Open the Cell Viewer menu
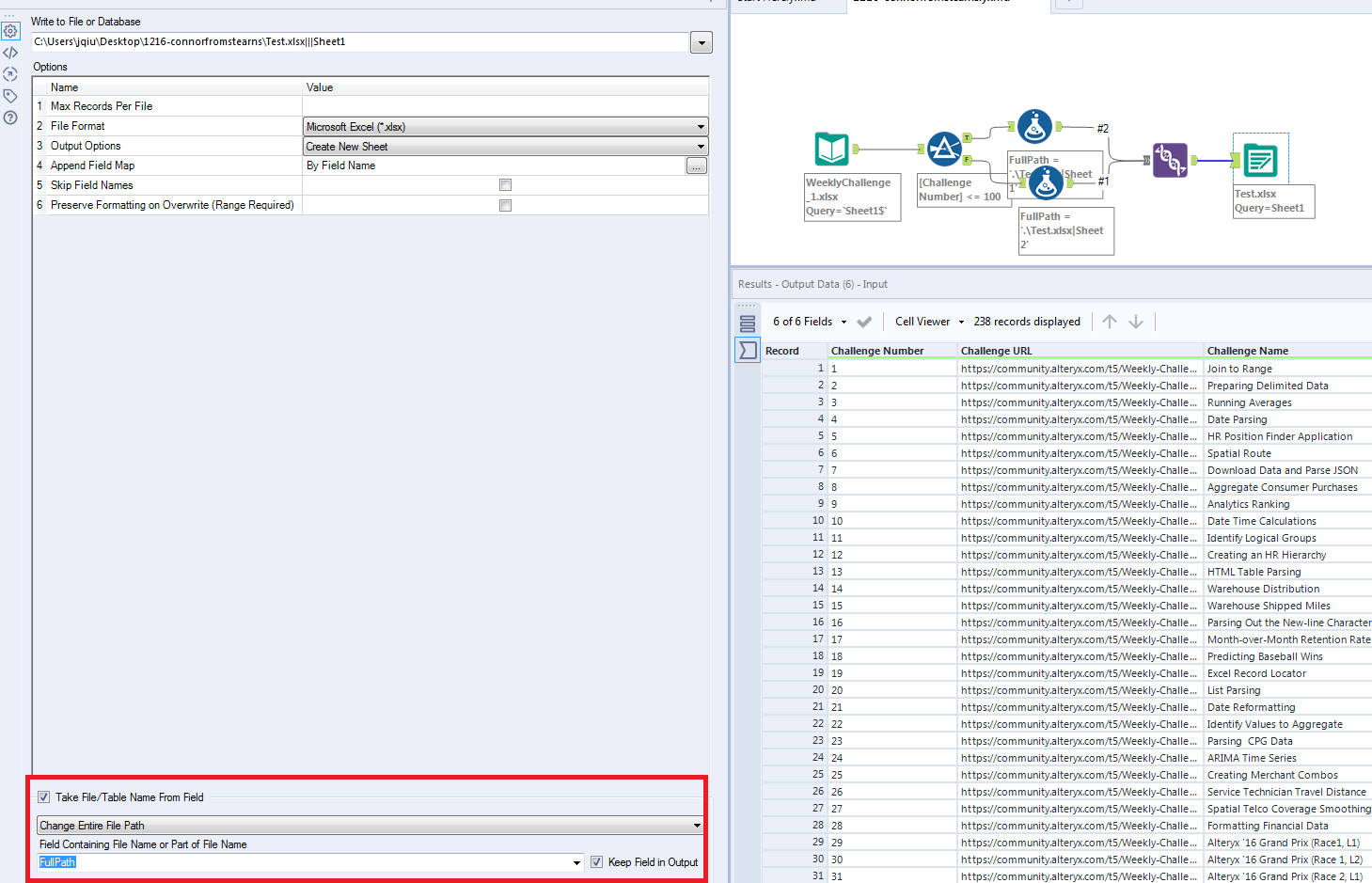 click(929, 322)
